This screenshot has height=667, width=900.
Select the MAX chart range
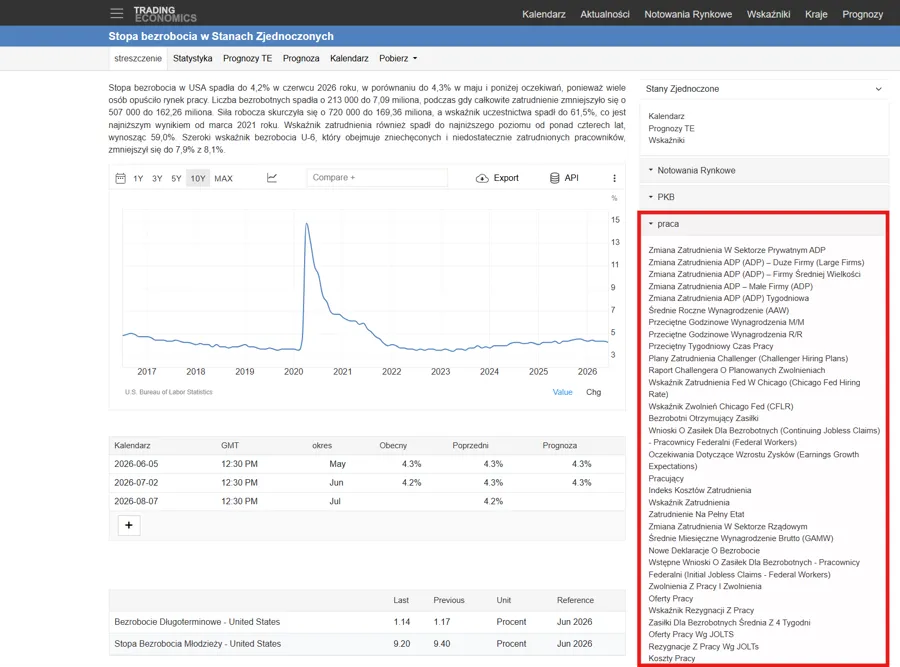point(223,179)
